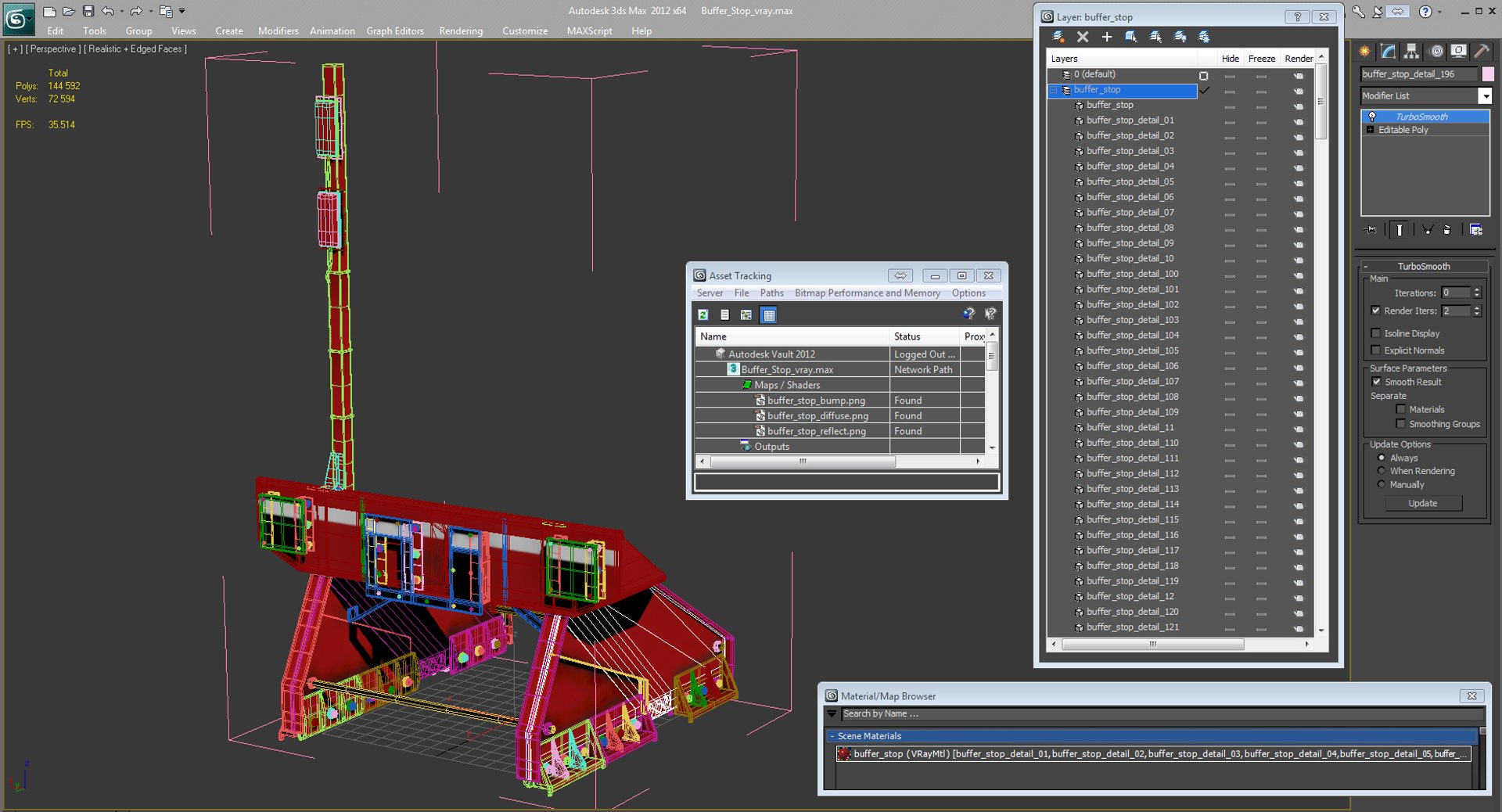
Task: Click Freeze/Unfreeze All Layers icon
Action: pyautogui.click(x=1204, y=37)
